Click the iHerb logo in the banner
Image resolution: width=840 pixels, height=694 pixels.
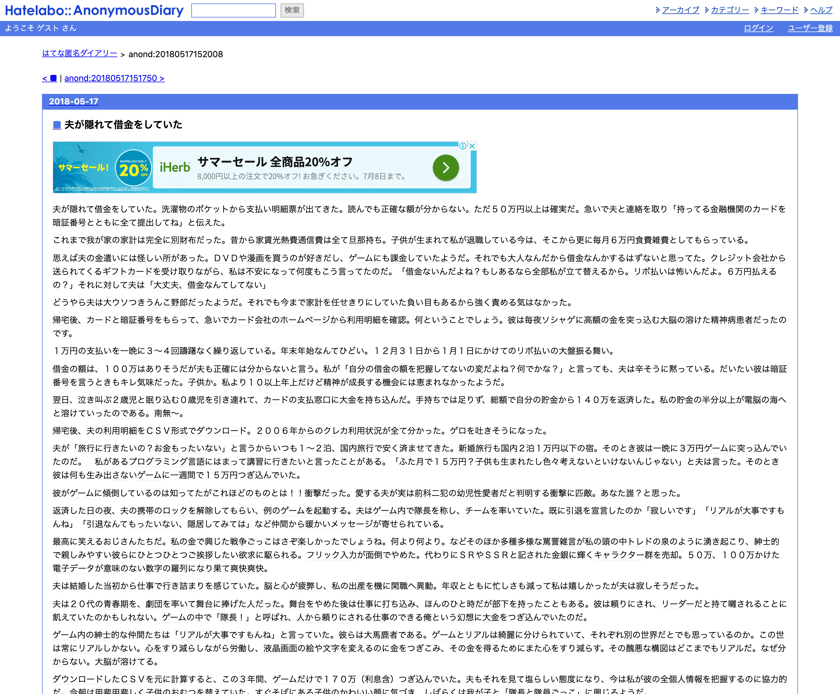point(175,168)
